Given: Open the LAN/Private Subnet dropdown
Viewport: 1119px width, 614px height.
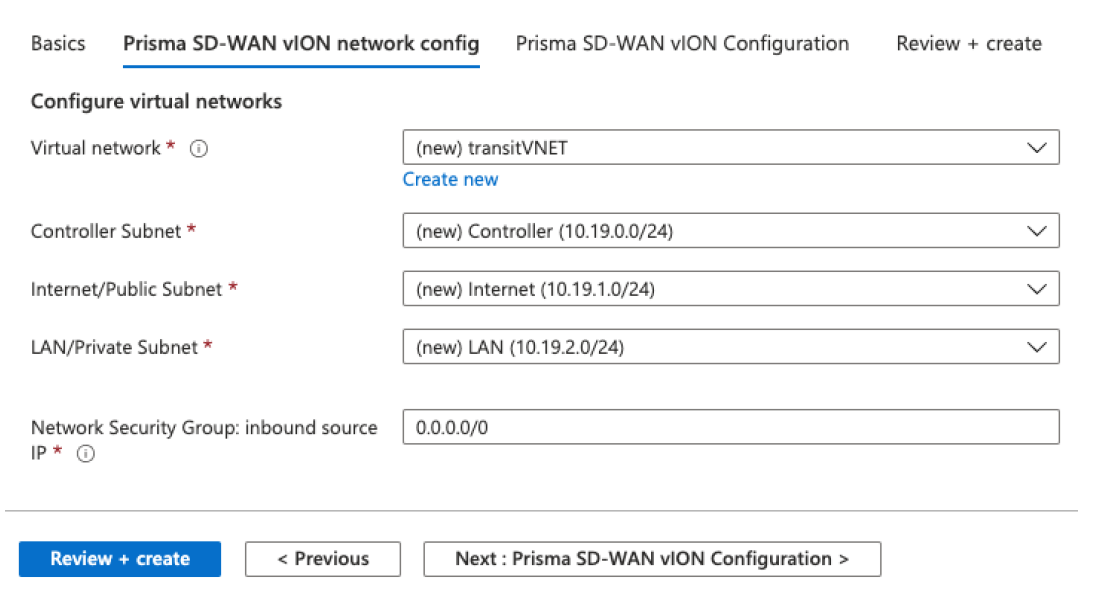Looking at the screenshot, I should [730, 347].
